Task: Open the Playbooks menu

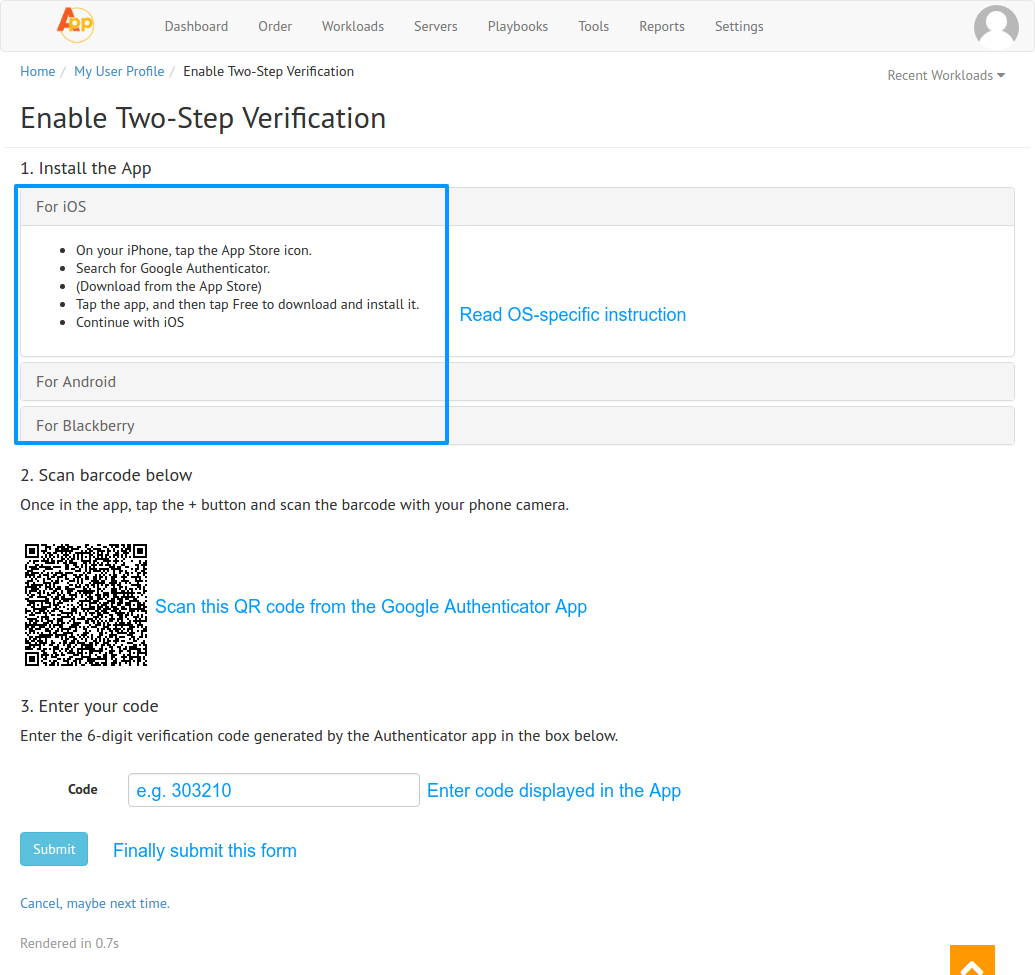Action: [x=518, y=26]
